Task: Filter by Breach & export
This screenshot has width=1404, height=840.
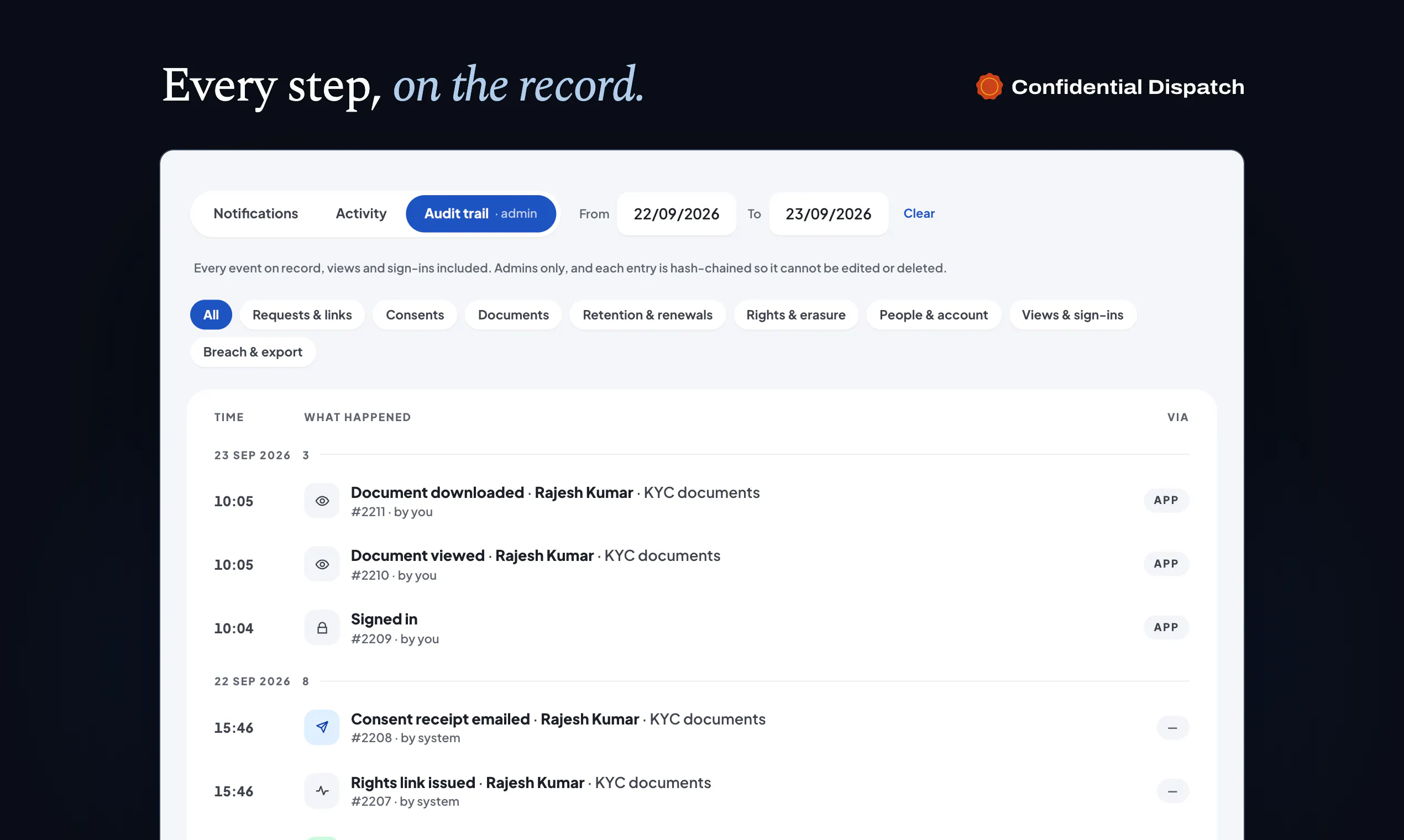Action: point(253,352)
